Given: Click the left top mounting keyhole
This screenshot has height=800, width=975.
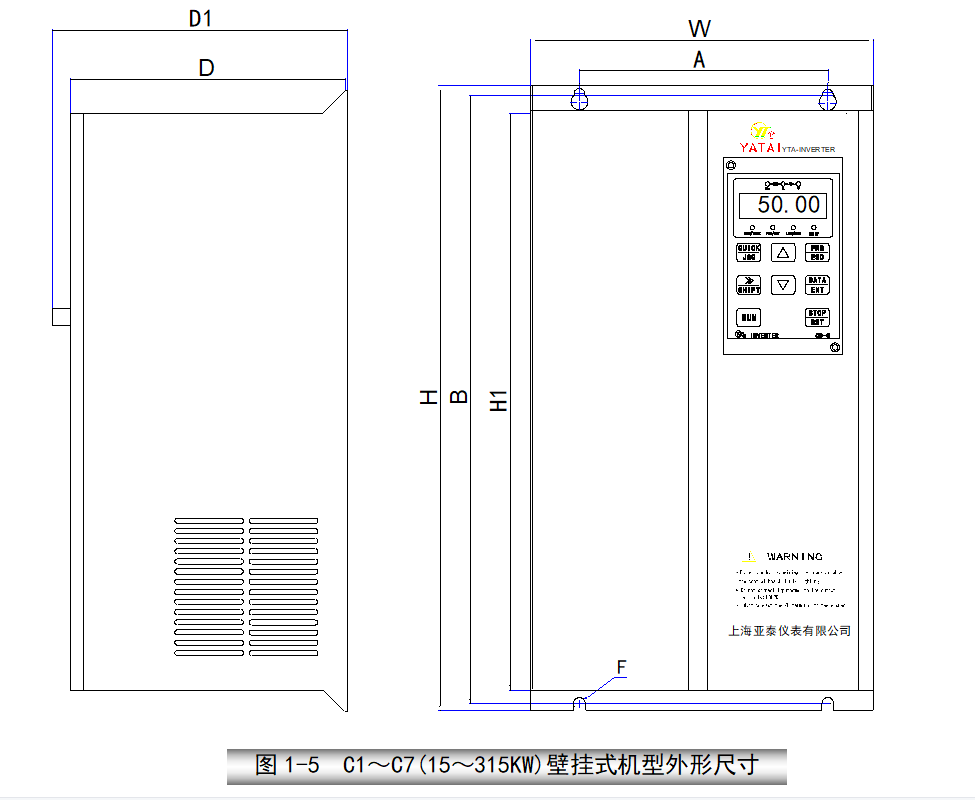Looking at the screenshot, I should click(x=579, y=97).
